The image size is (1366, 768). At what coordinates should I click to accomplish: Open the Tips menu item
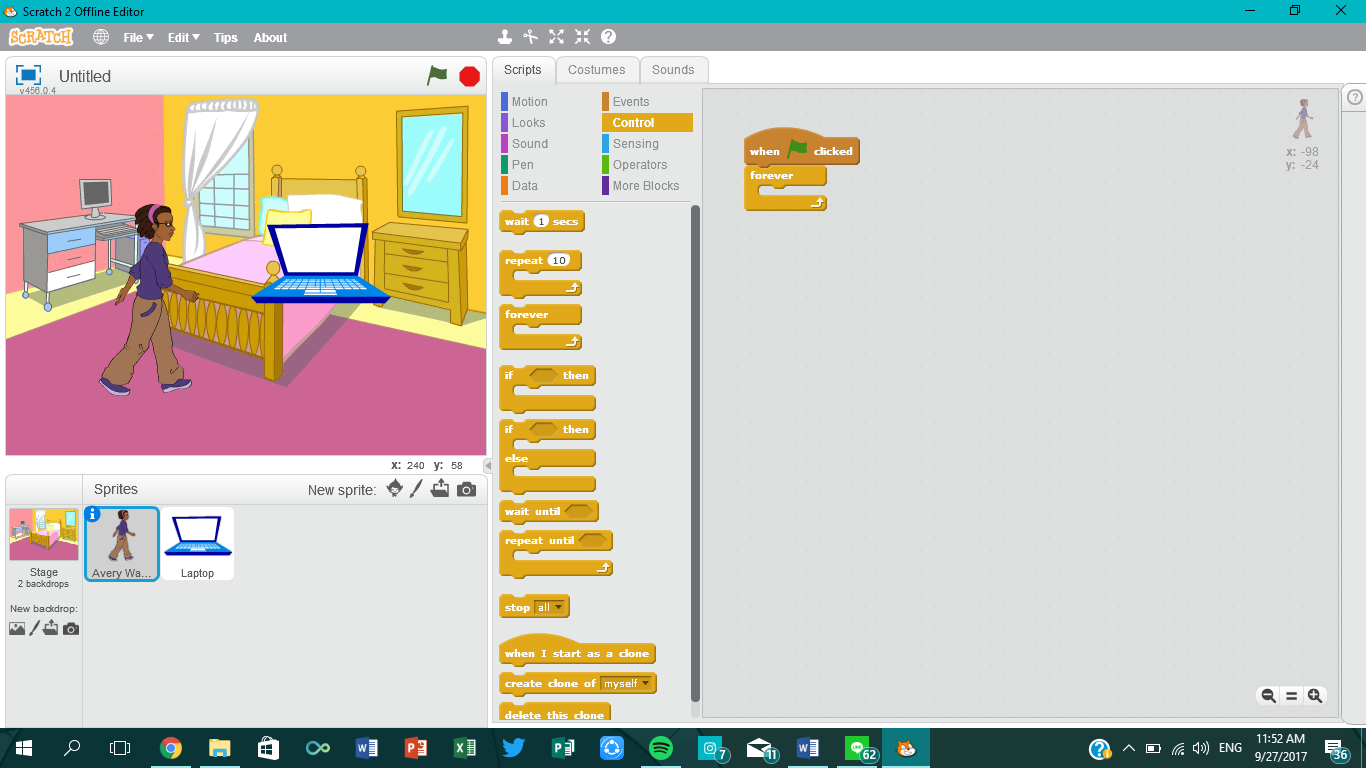pyautogui.click(x=225, y=37)
